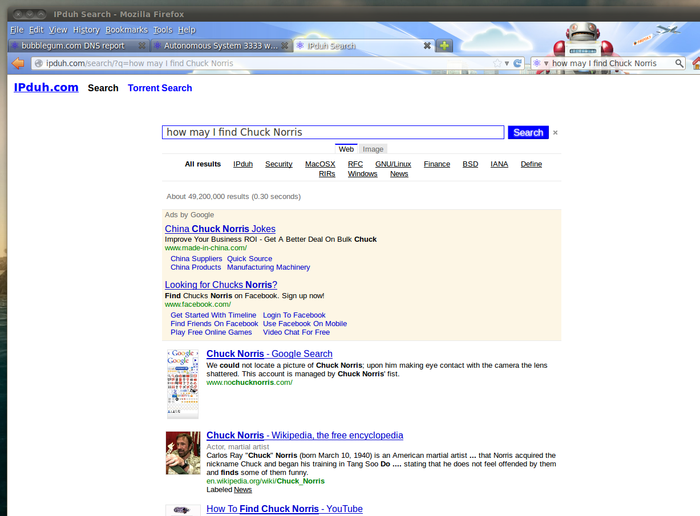Close the IPduh Search tab
700x516 pixels.
click(427, 46)
